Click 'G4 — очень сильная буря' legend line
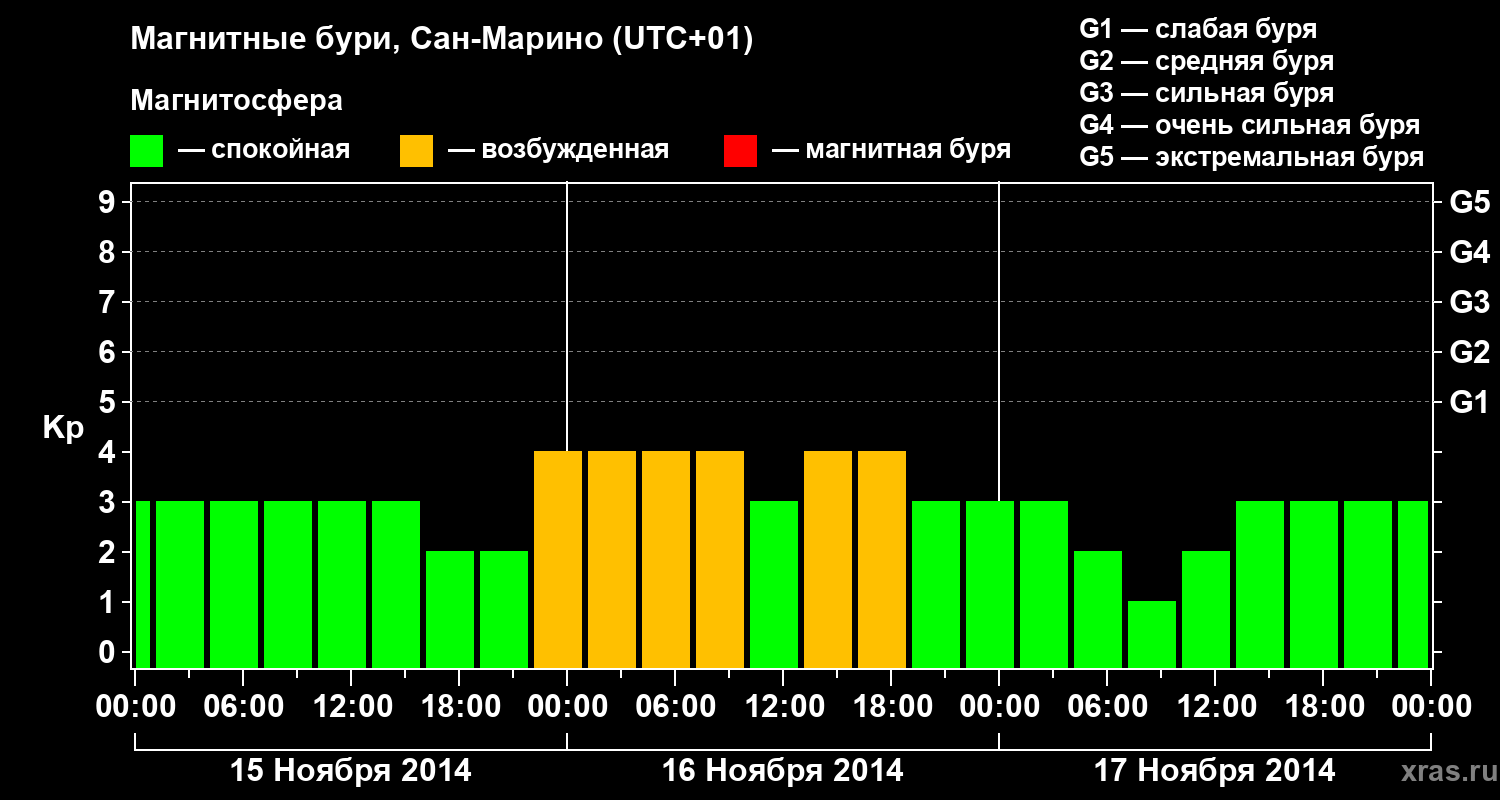 (1249, 125)
